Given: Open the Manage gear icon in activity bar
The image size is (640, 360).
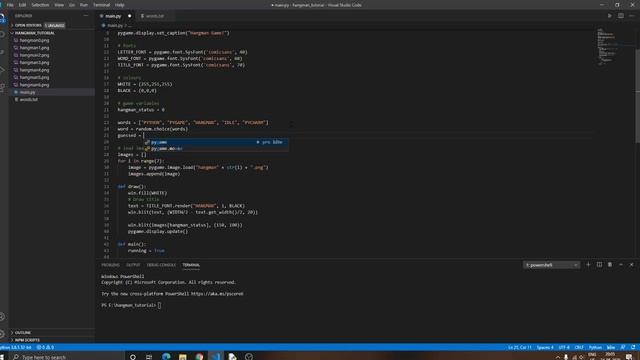Looking at the screenshot, I should click(x=2, y=334).
